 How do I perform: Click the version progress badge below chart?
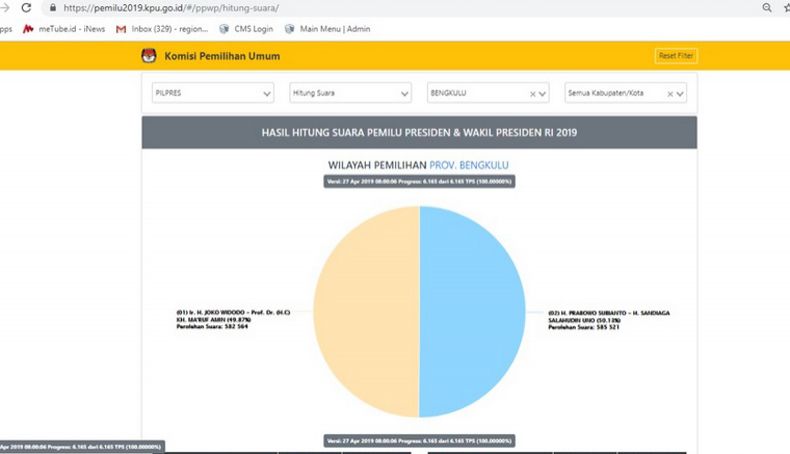tap(419, 441)
